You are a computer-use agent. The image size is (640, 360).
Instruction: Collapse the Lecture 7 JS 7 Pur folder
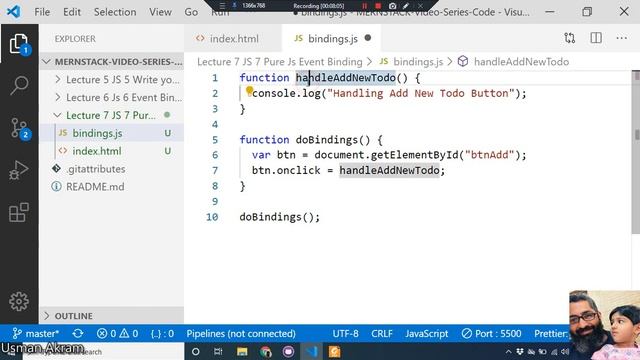tap(112, 116)
